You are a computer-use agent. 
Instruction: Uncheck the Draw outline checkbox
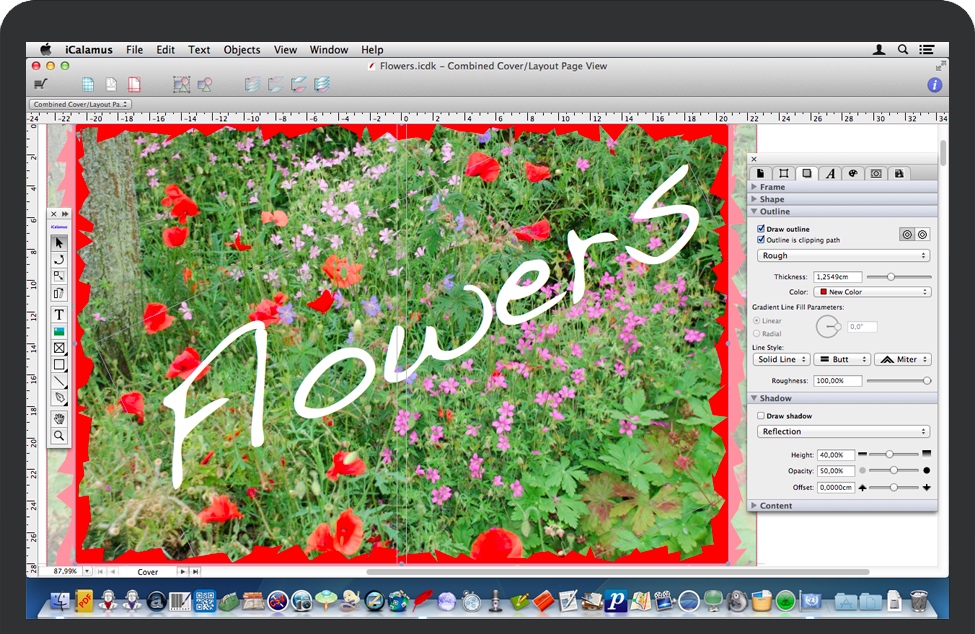[x=762, y=229]
